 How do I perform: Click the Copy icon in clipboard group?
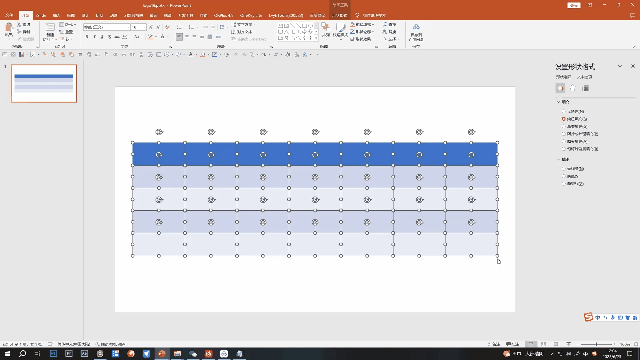click(19, 31)
